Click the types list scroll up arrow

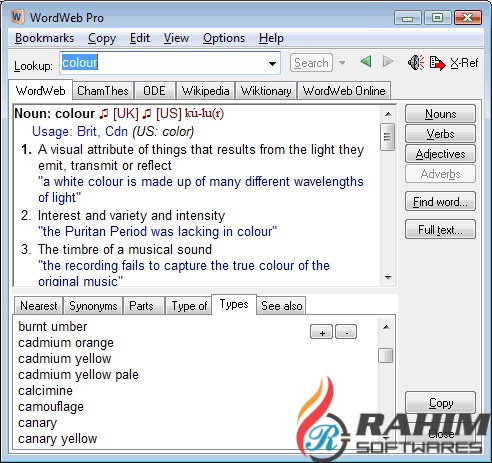pyautogui.click(x=386, y=327)
